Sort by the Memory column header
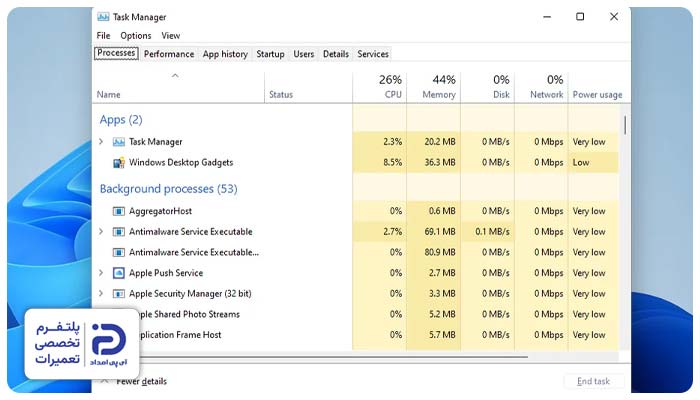The image size is (700, 400). click(x=433, y=87)
